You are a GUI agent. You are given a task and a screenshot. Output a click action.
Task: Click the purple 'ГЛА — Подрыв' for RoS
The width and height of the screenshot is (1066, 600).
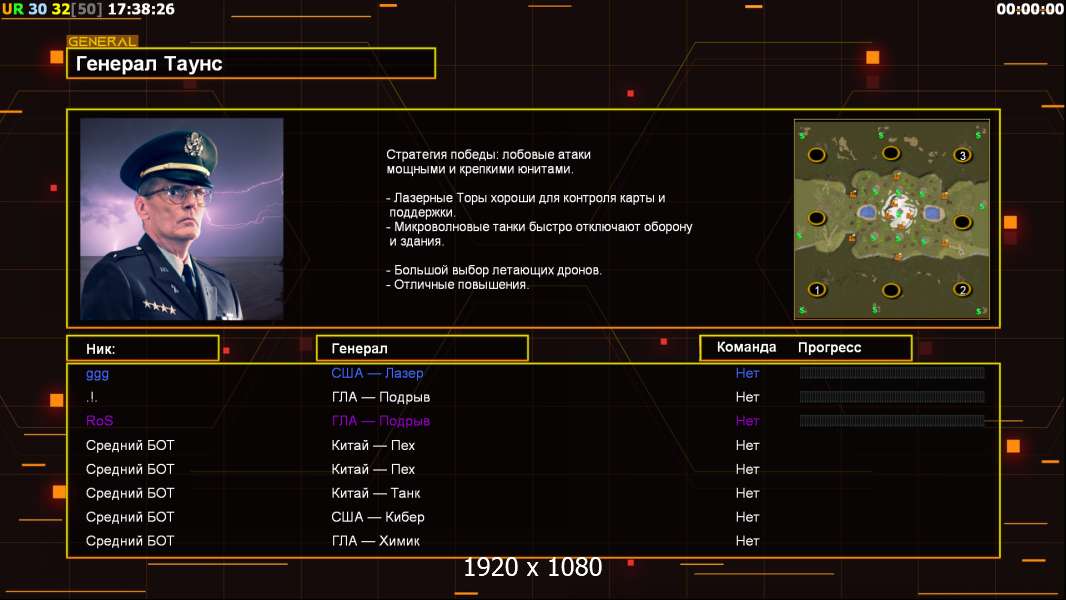pos(380,421)
